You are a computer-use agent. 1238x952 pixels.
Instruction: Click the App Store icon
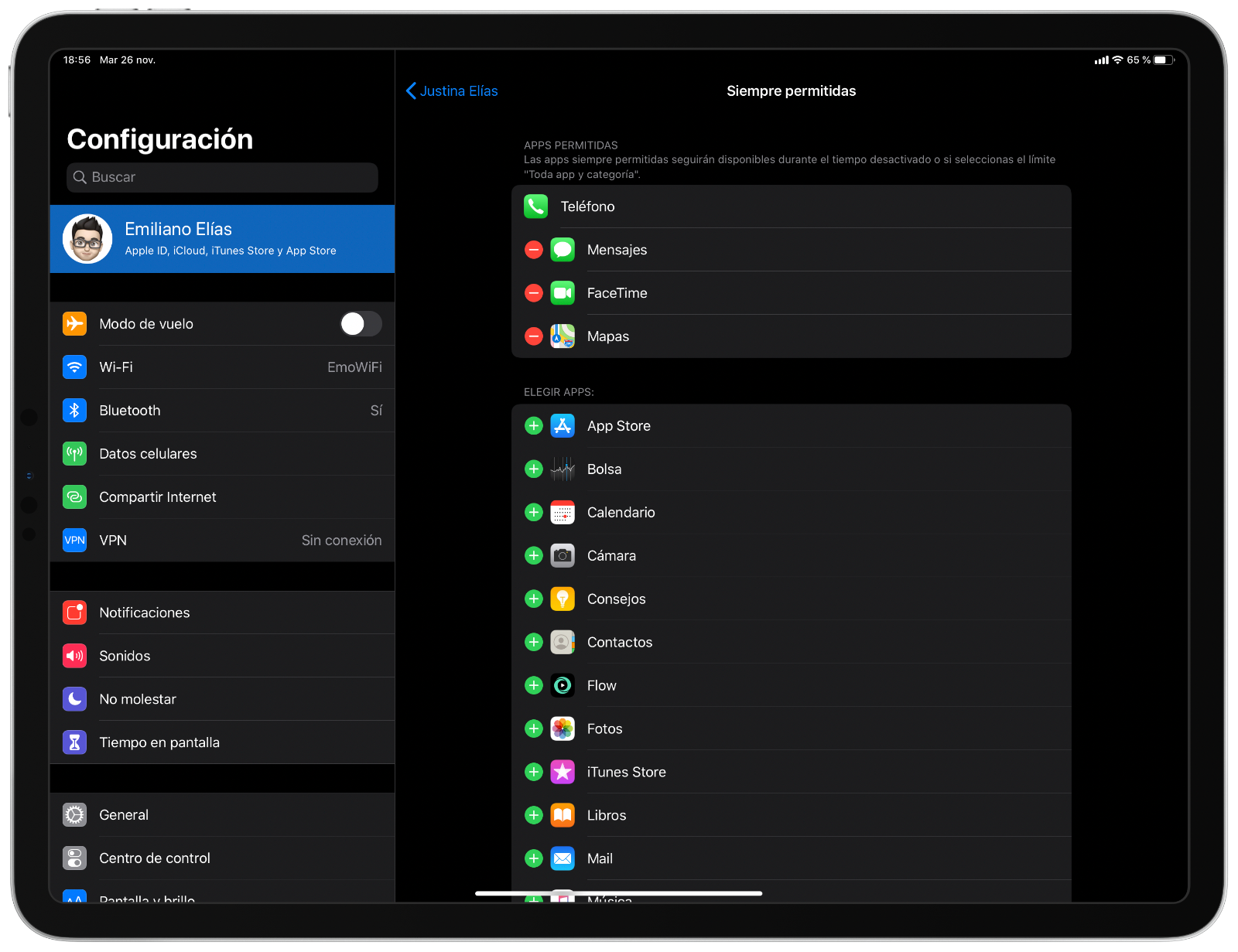563,426
